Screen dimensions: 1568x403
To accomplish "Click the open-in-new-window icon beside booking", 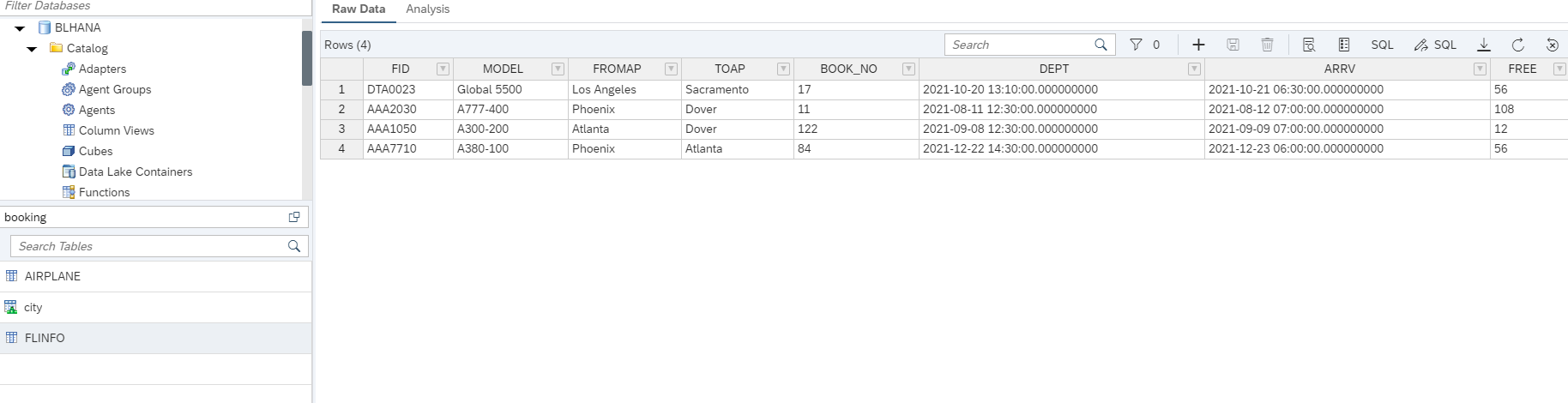I will [294, 217].
